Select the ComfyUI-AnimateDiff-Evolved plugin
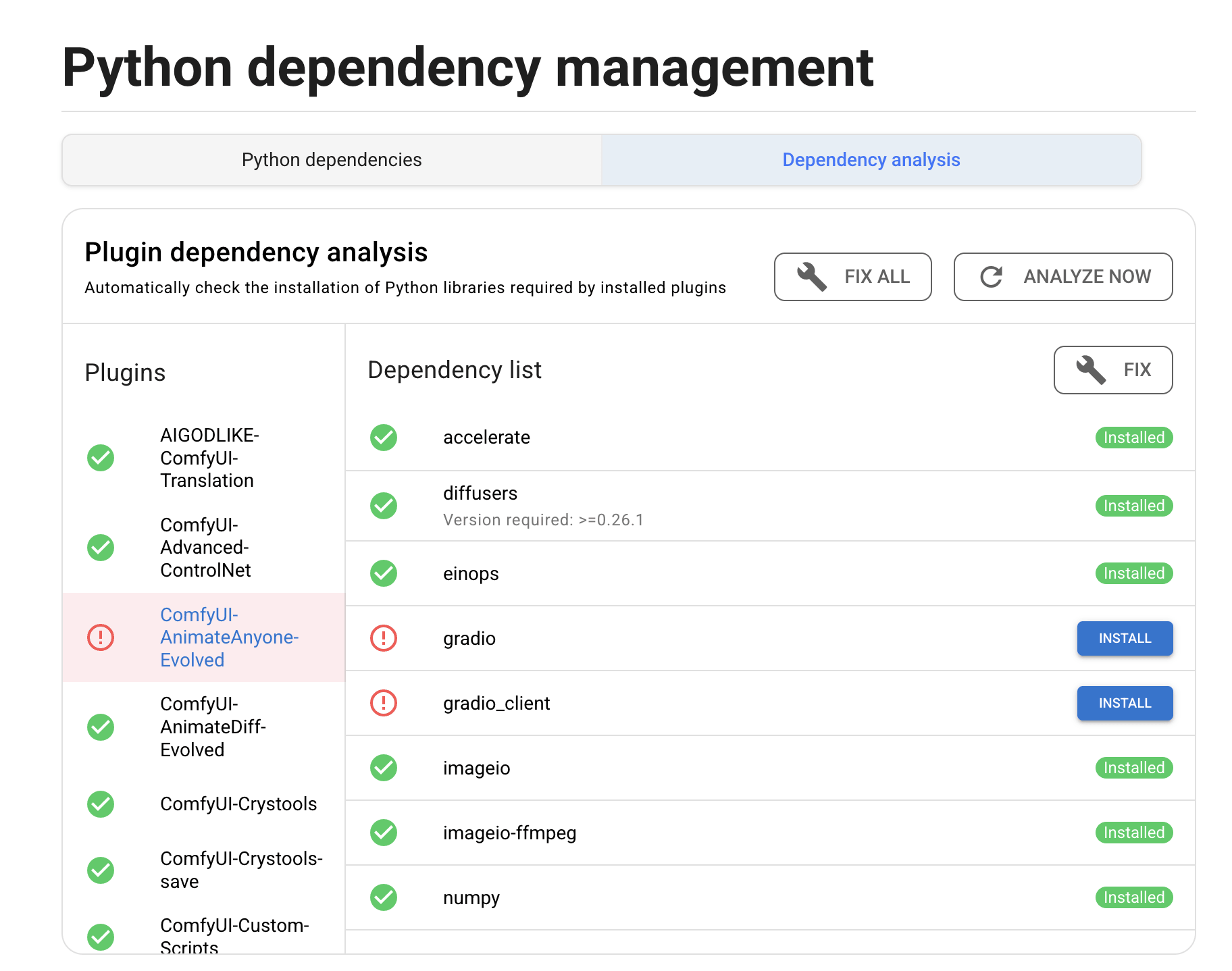Image resolution: width=1232 pixels, height=971 pixels. (212, 727)
